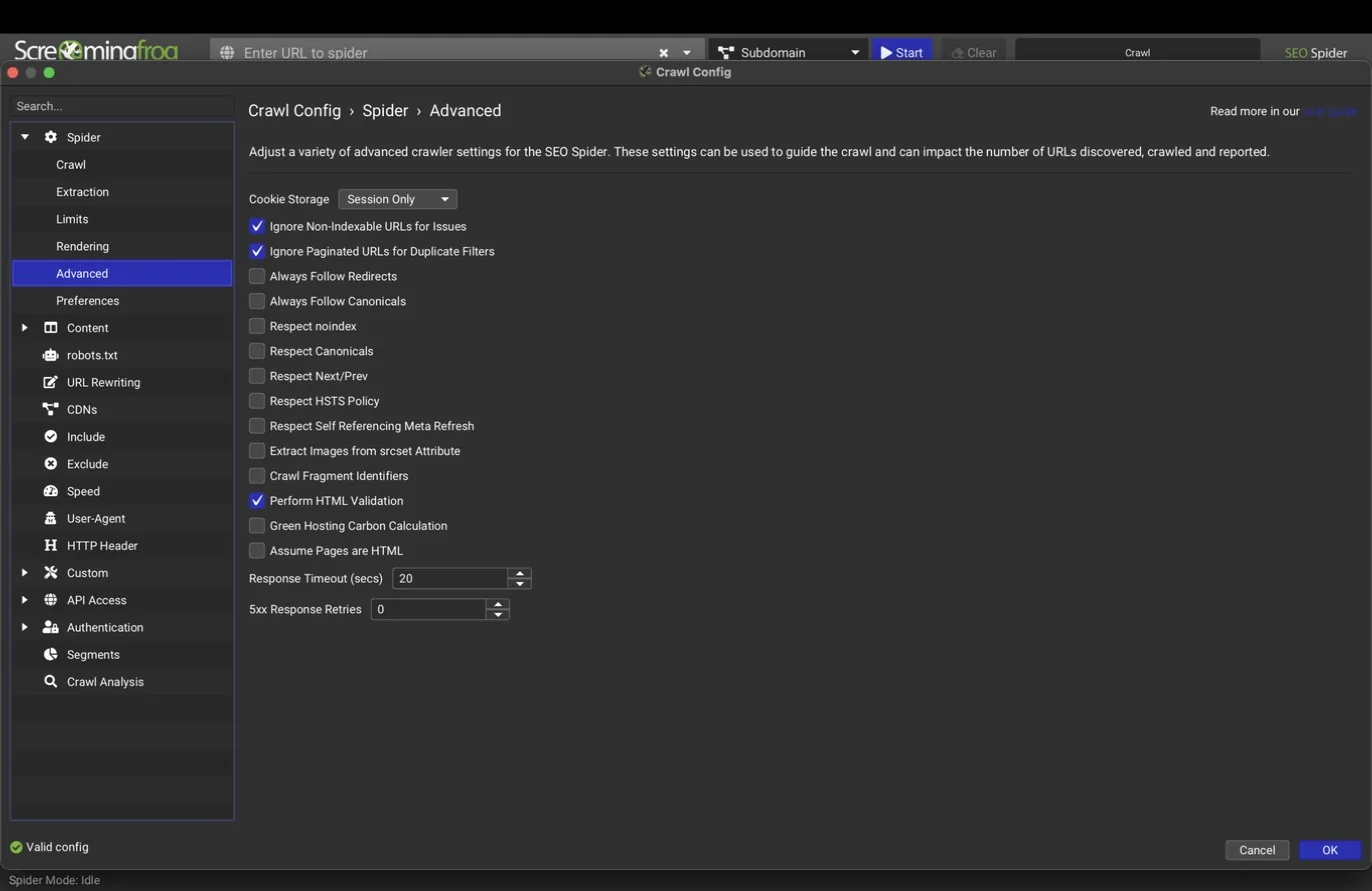Click the robots.txt robot icon
1372x891 pixels.
pos(50,355)
